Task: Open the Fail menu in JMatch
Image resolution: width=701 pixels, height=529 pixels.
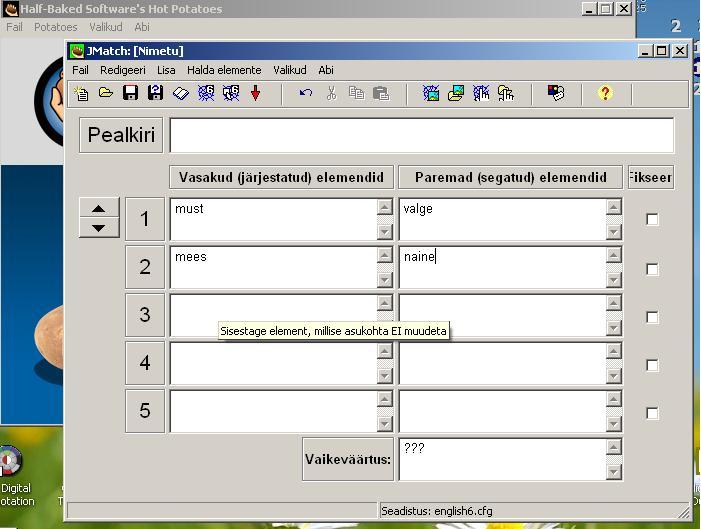Action: (x=80, y=70)
